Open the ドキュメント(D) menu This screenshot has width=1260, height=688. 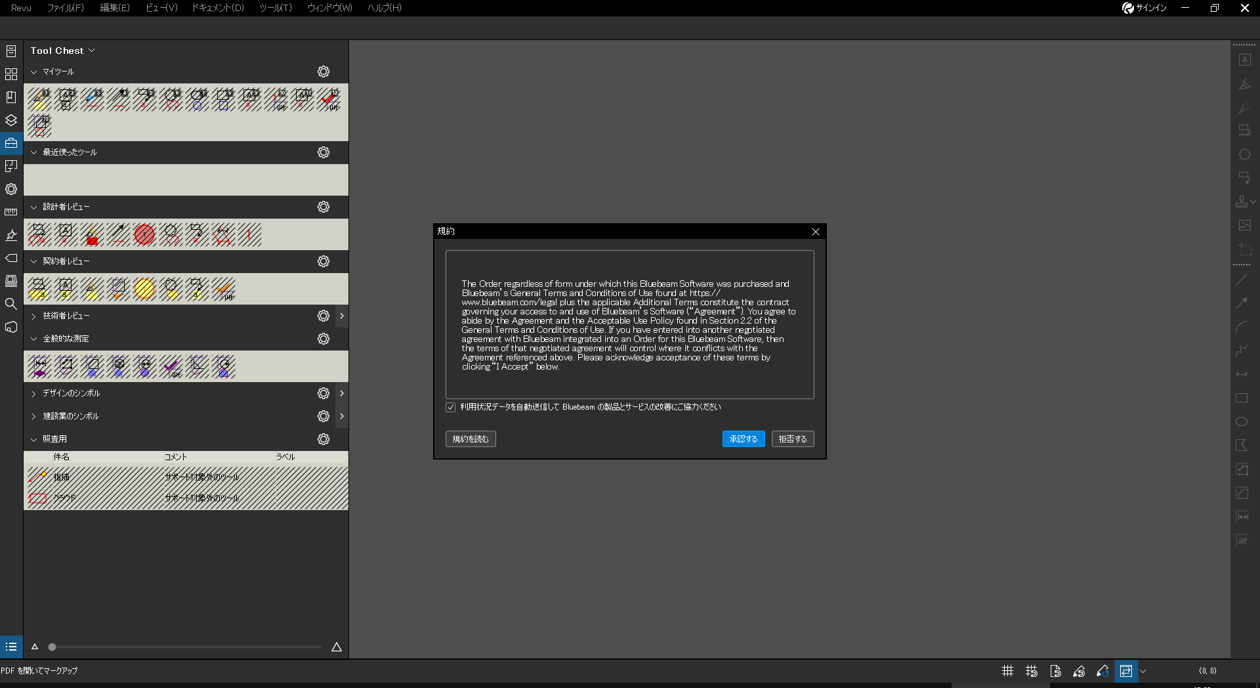(x=217, y=8)
